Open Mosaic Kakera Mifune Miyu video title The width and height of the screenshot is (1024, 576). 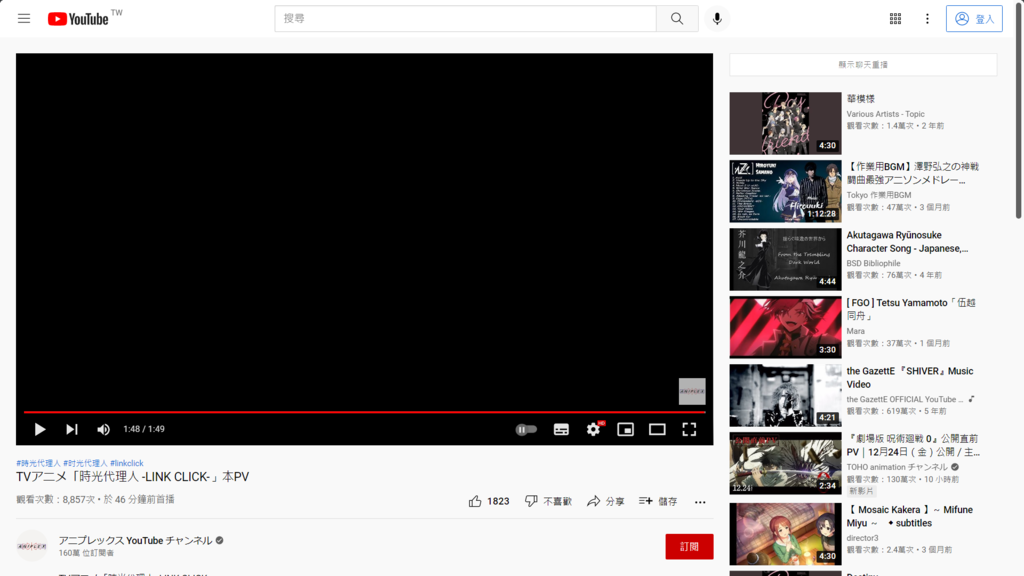point(910,516)
